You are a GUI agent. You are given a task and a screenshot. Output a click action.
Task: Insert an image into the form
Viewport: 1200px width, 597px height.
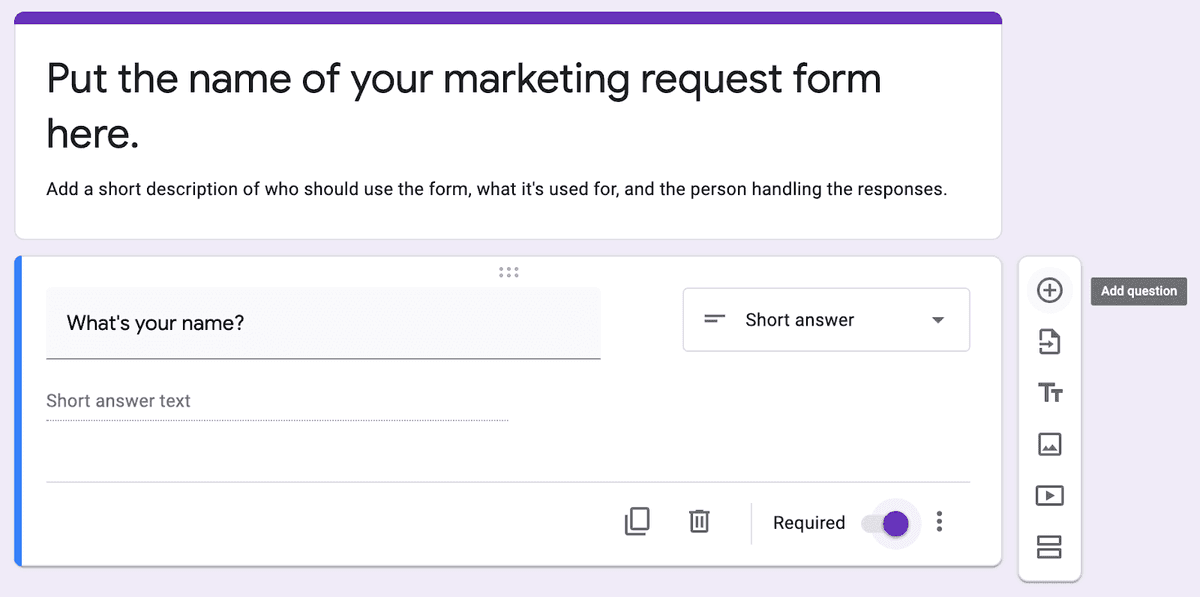tap(1050, 444)
